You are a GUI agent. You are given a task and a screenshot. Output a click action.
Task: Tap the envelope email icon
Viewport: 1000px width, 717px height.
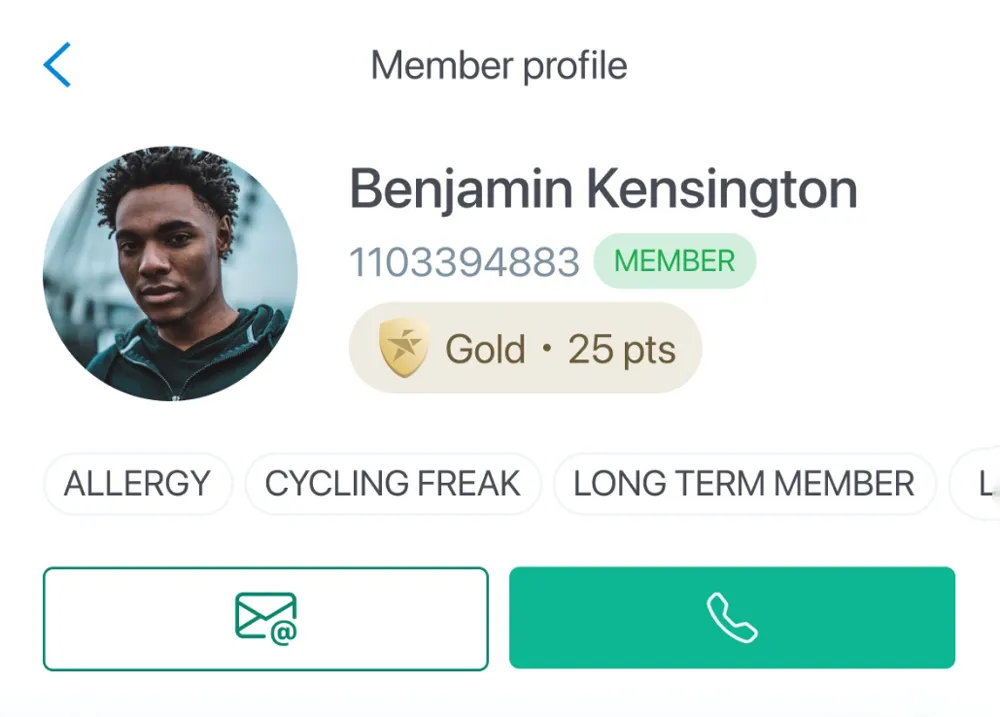coord(266,618)
